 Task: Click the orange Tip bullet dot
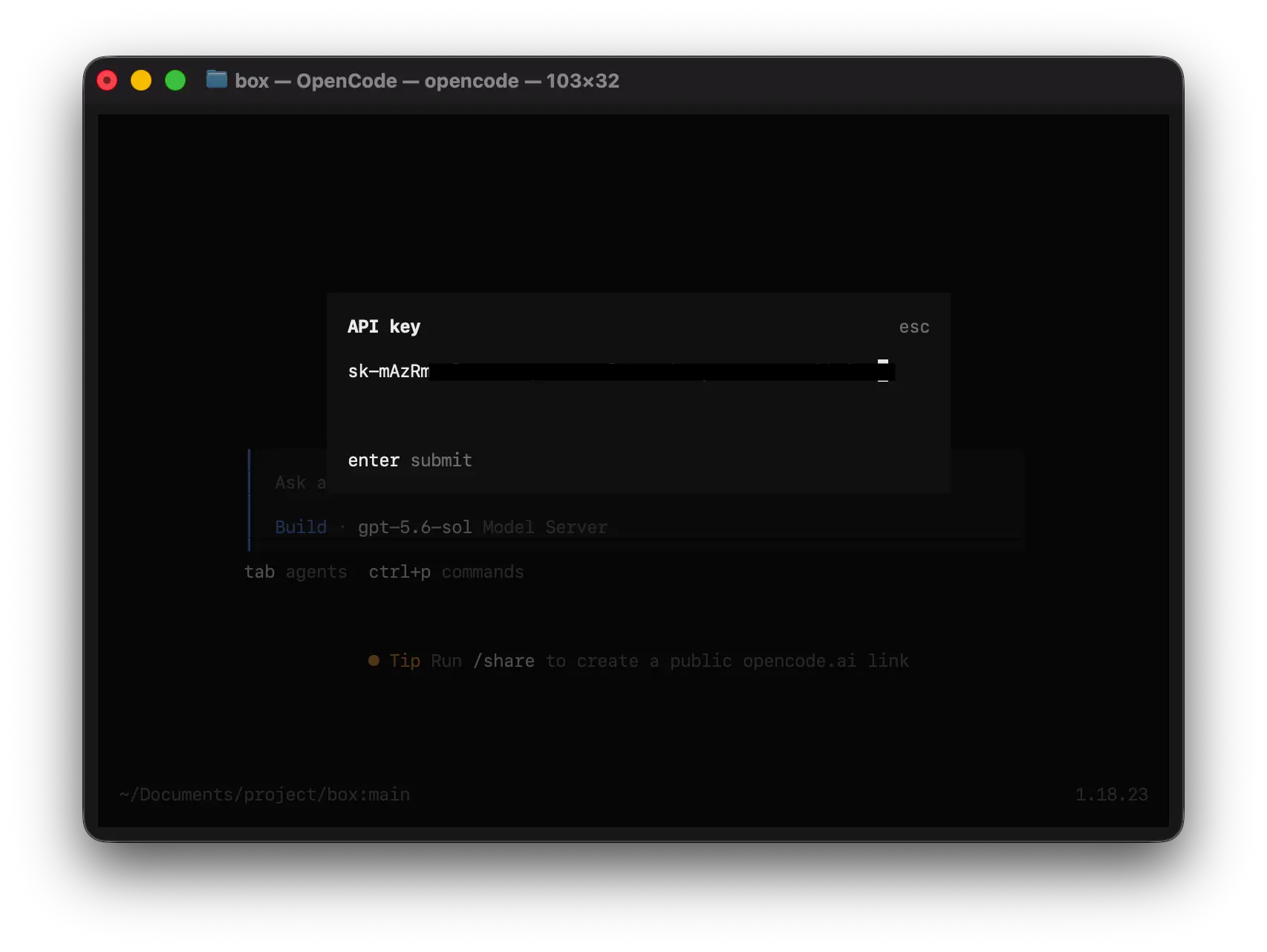374,660
